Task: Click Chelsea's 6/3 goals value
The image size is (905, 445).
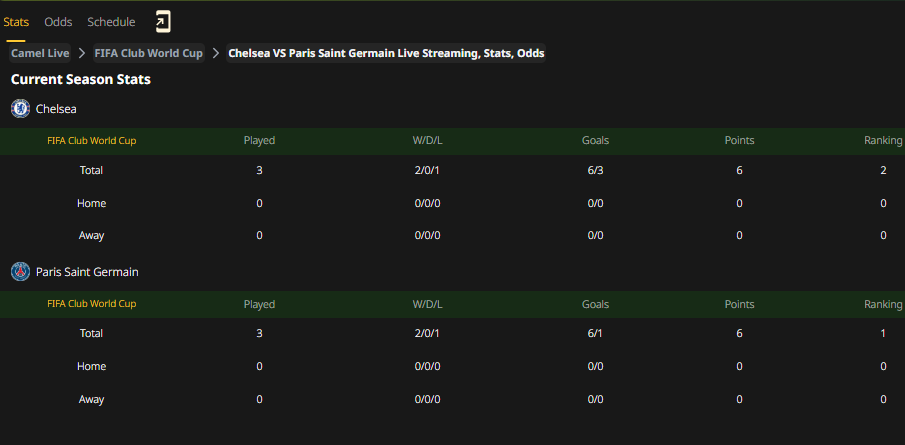Action: [x=596, y=170]
